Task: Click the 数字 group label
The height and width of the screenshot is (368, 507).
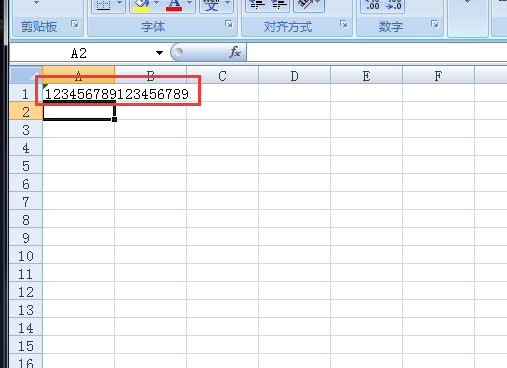Action: (x=391, y=27)
